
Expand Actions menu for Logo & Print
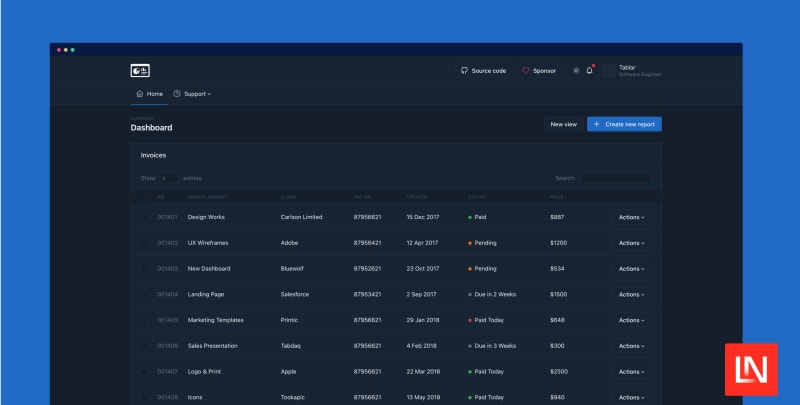click(631, 372)
